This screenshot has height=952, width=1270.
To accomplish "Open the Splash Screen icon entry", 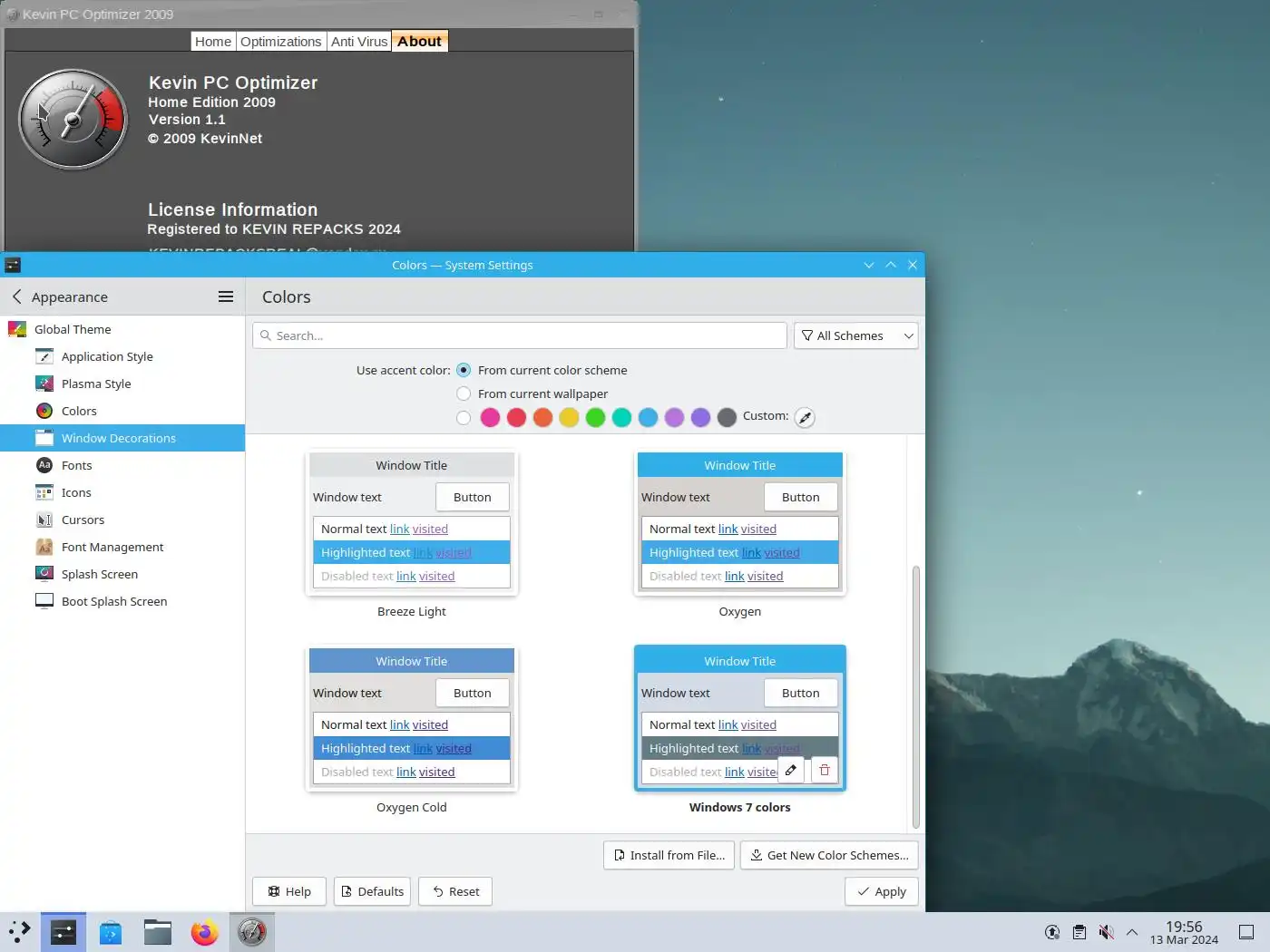I will (x=44, y=574).
